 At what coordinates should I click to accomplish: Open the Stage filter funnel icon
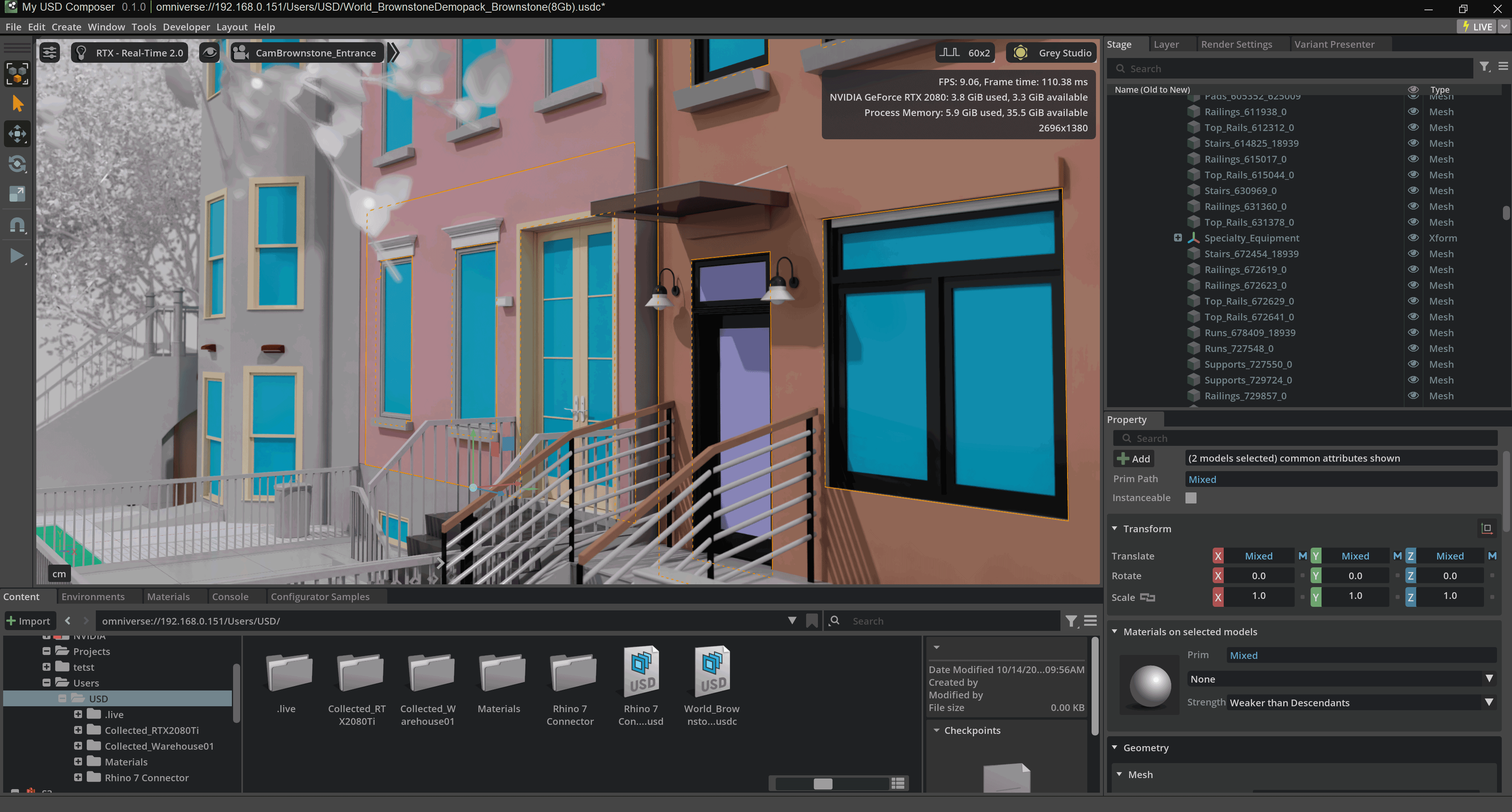click(1484, 67)
